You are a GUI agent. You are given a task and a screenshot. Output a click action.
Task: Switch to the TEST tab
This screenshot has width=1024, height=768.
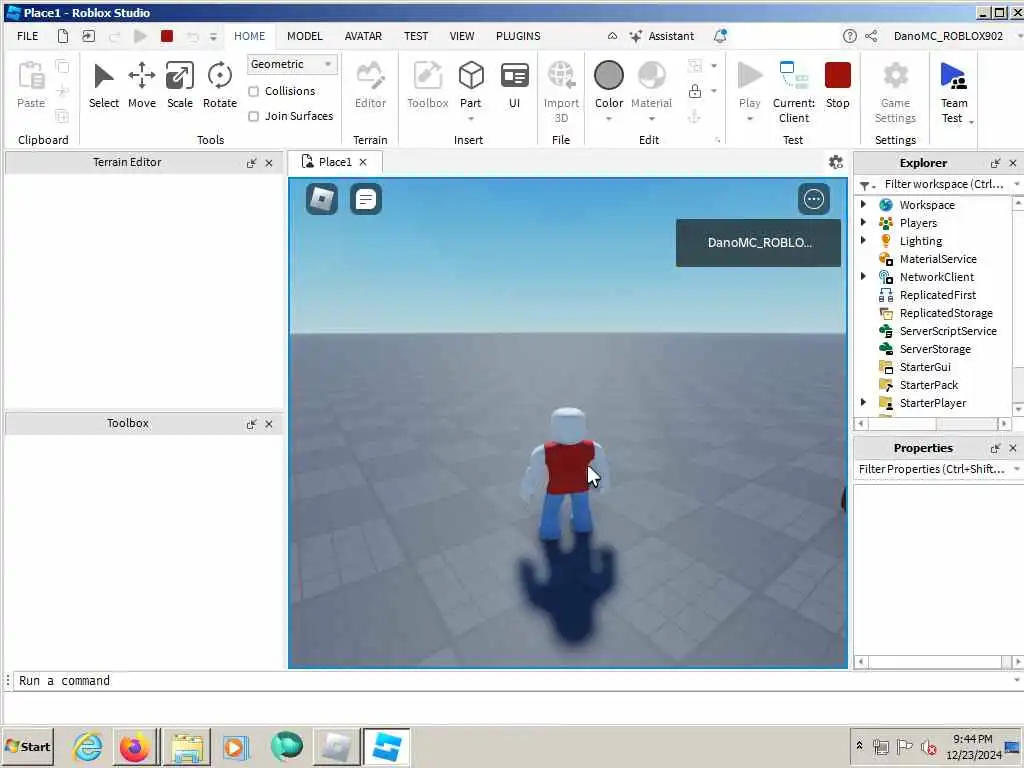(415, 36)
